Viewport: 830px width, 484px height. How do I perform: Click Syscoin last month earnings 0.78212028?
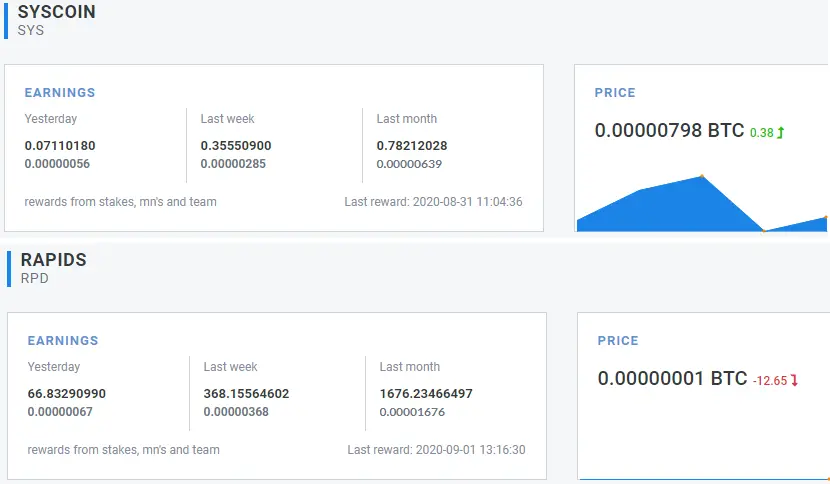pos(412,146)
